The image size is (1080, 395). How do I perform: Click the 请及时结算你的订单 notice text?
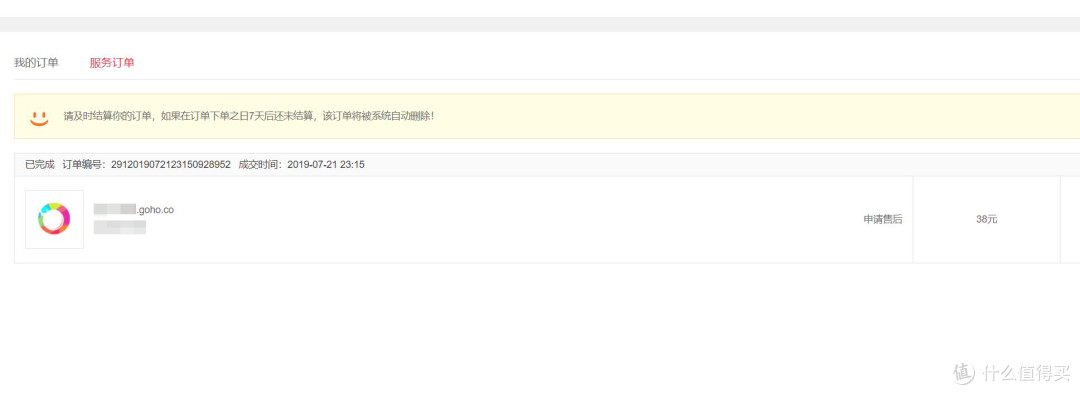click(249, 116)
